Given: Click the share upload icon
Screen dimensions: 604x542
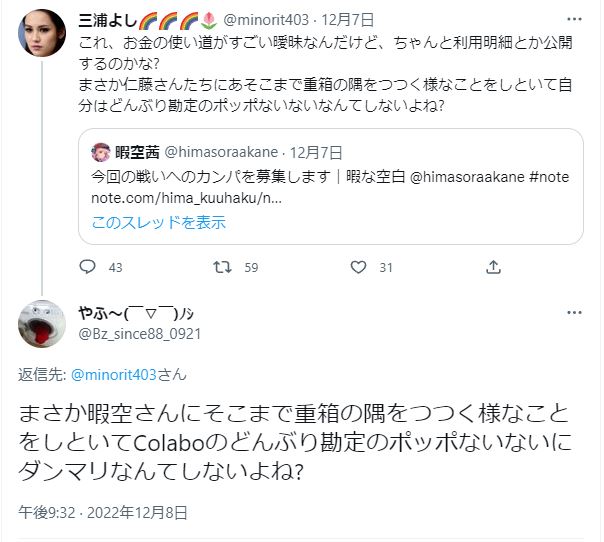Looking at the screenshot, I should (493, 267).
